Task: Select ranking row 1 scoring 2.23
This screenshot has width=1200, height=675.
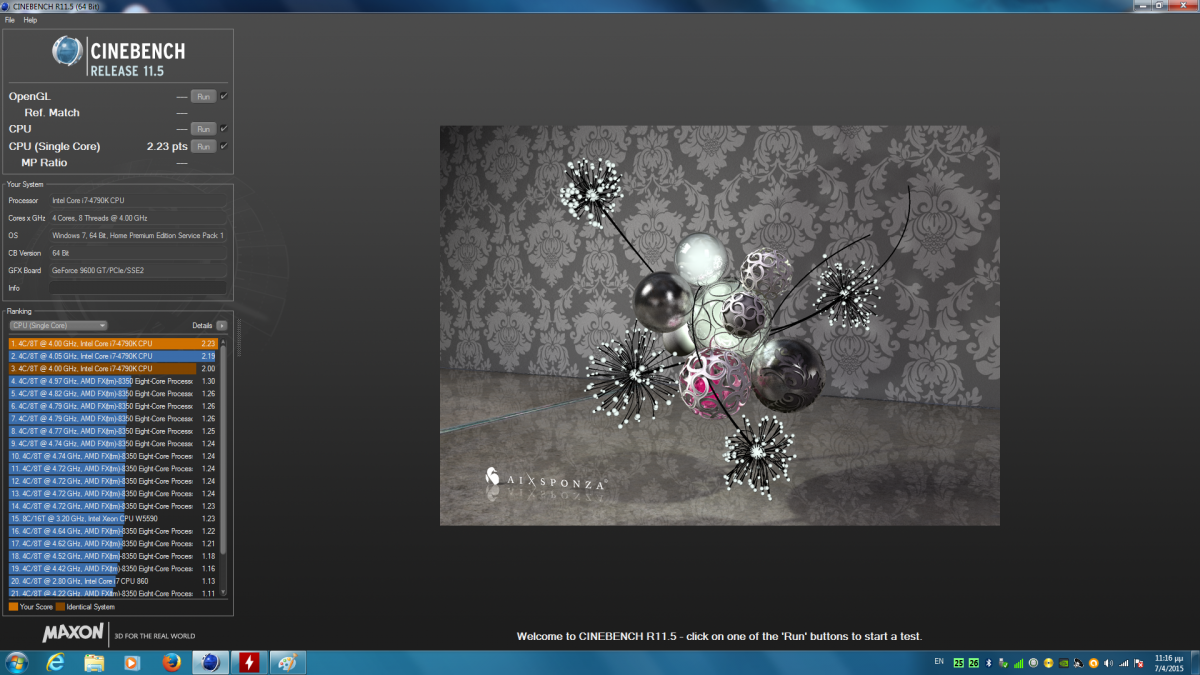Action: point(113,343)
